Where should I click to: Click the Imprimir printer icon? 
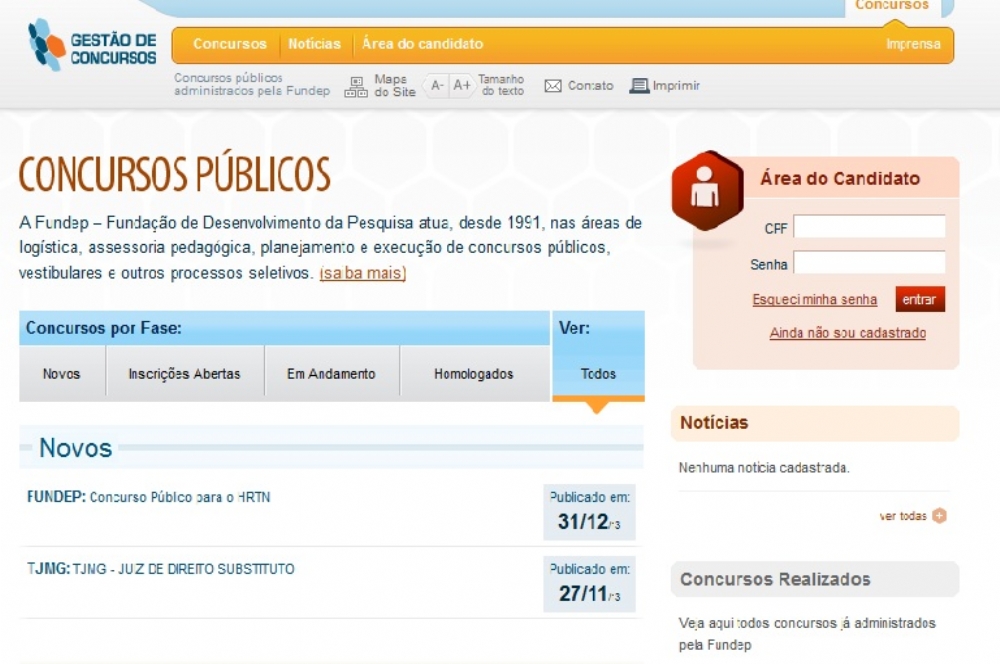pyautogui.click(x=639, y=86)
